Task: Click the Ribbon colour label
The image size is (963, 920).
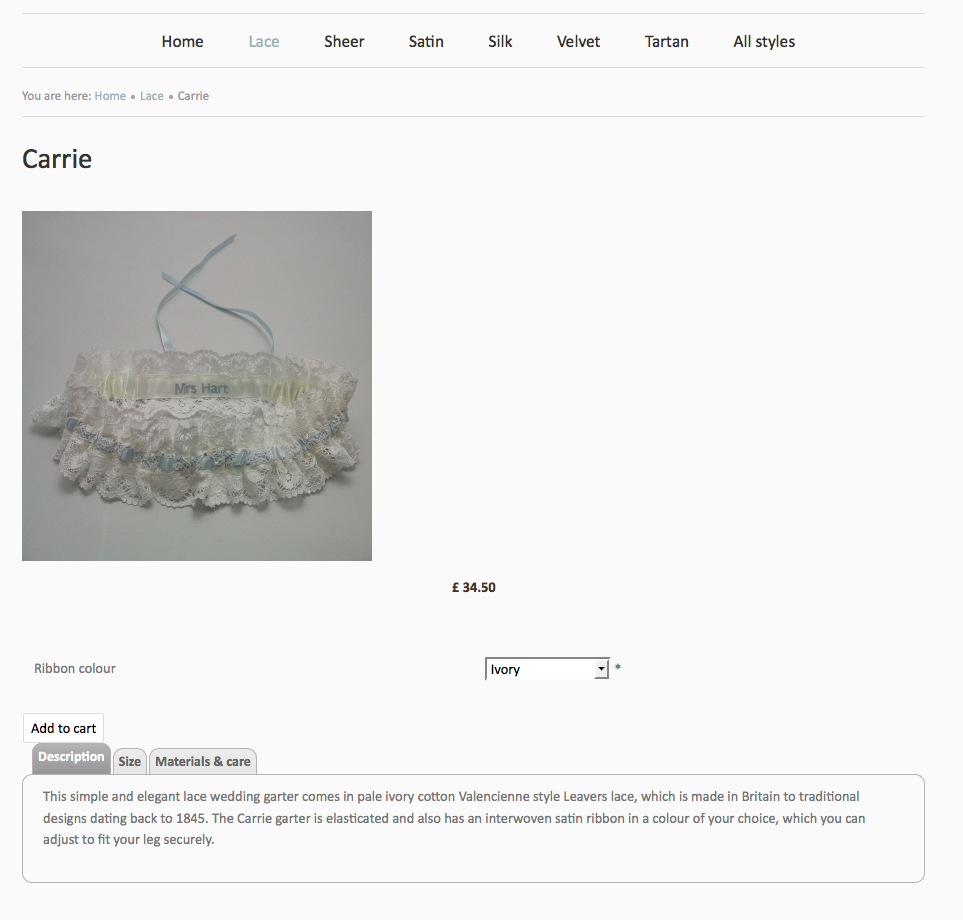Action: [75, 669]
